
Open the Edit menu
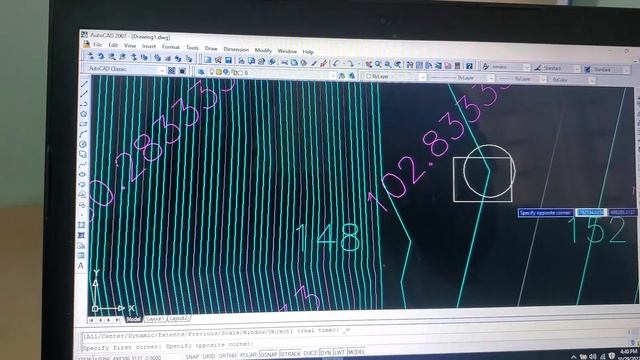pos(113,45)
